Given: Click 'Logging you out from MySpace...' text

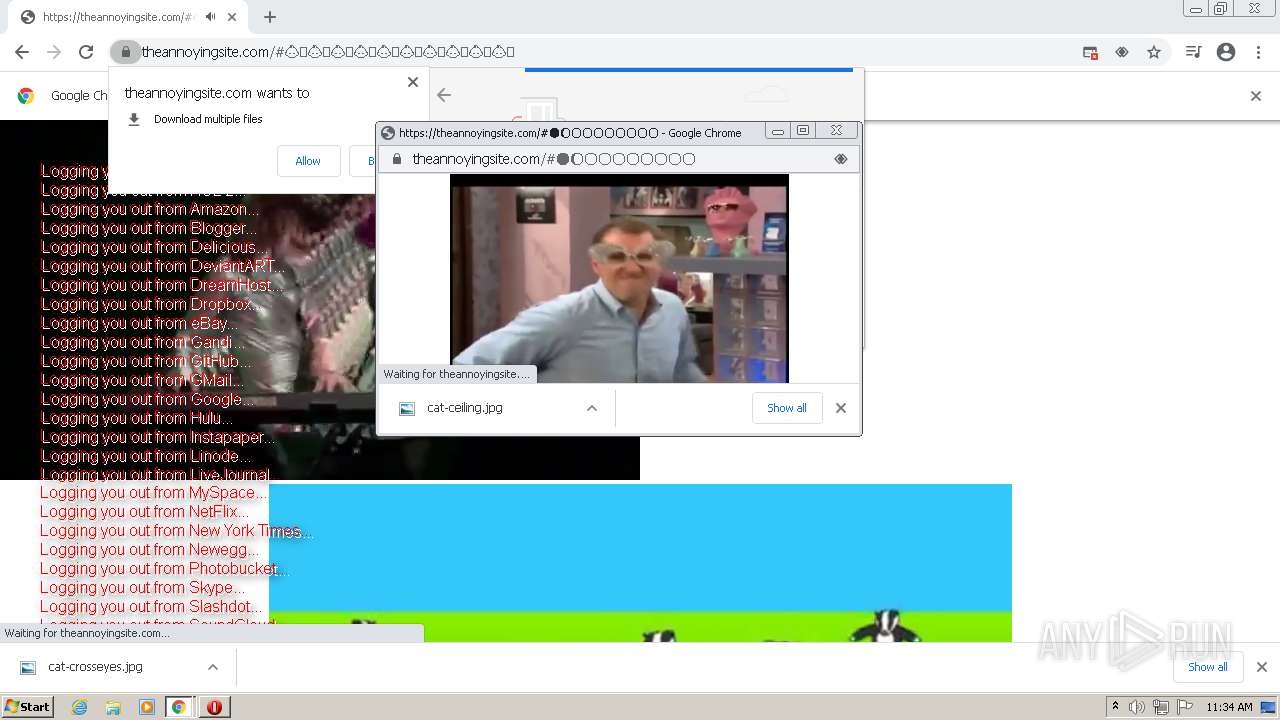Looking at the screenshot, I should coord(154,493).
